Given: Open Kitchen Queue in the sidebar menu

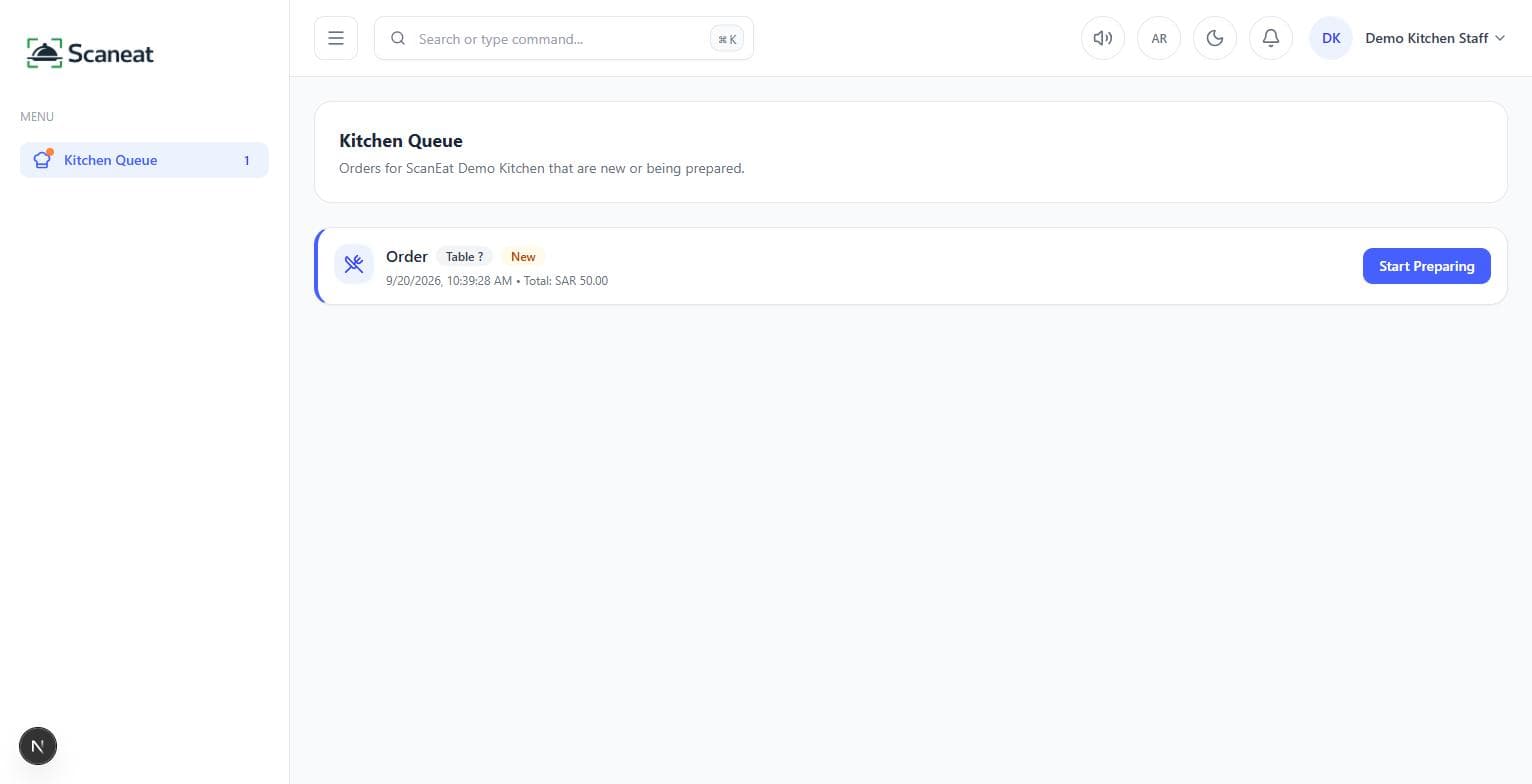Looking at the screenshot, I should [x=144, y=160].
